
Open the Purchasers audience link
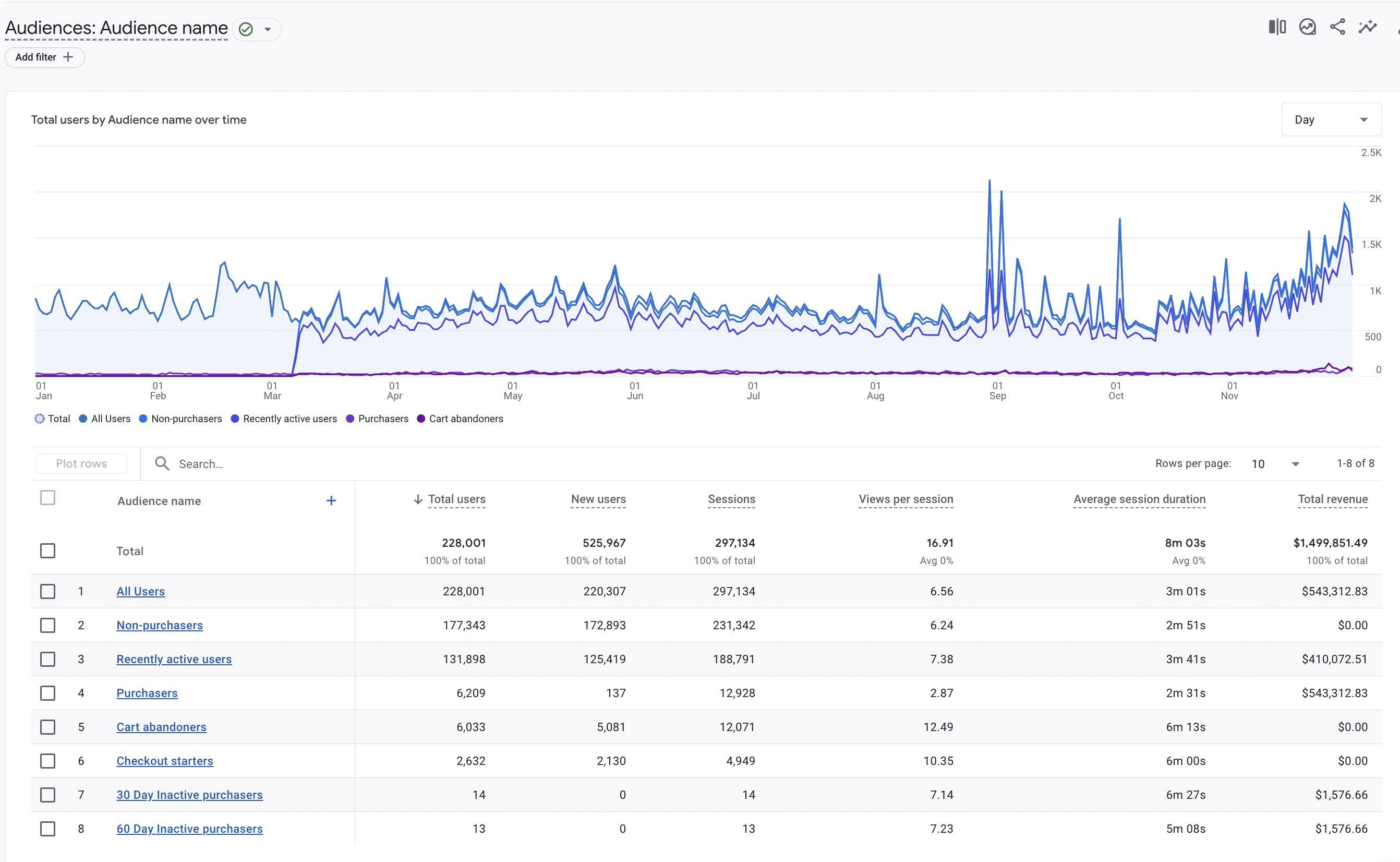[147, 693]
